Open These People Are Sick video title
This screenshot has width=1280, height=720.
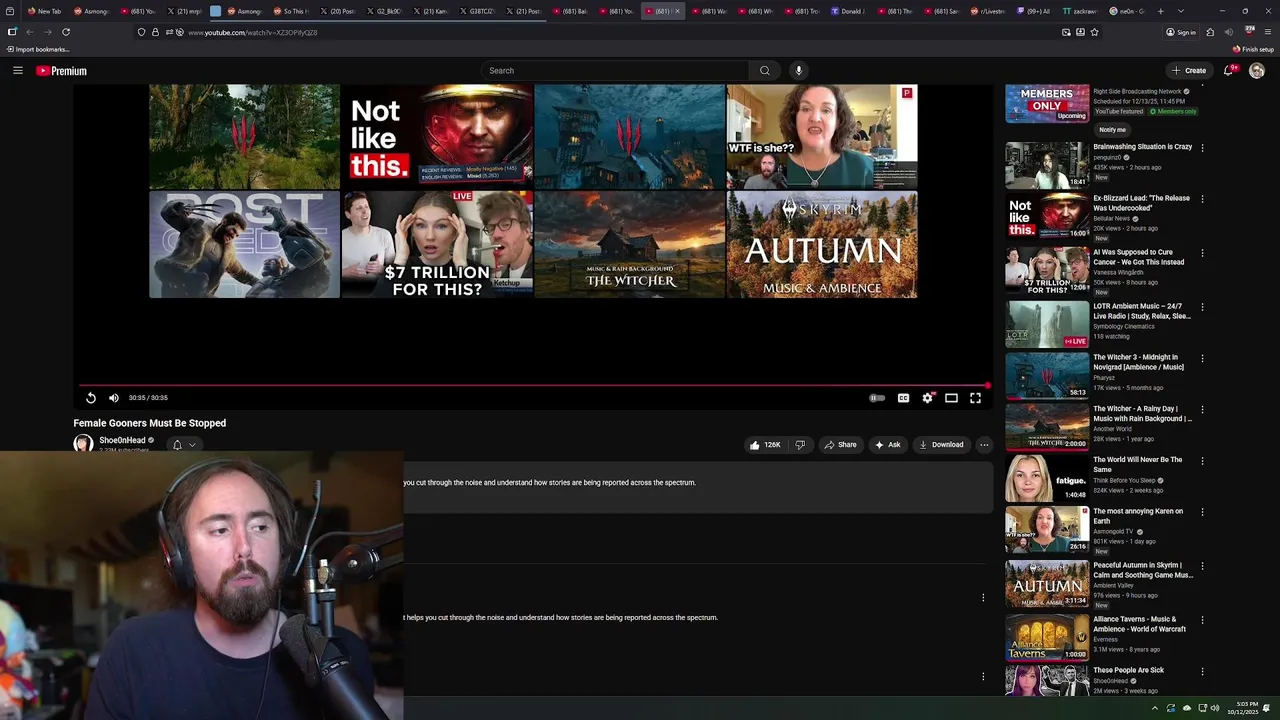[x=1128, y=670]
